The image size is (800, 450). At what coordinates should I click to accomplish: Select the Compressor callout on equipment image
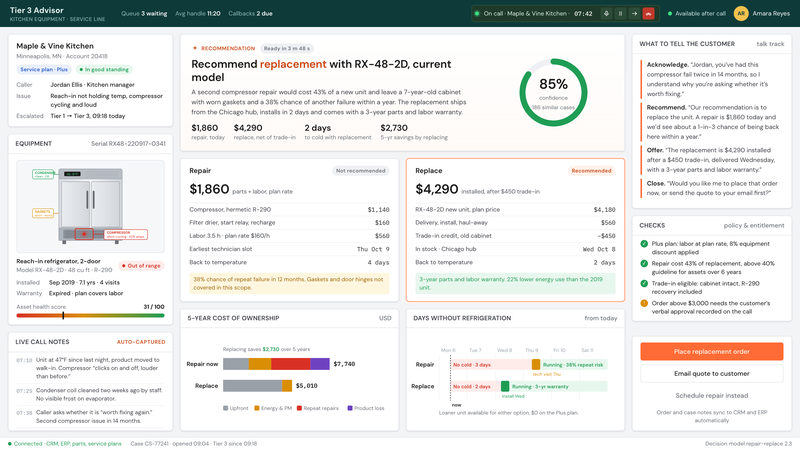tap(126, 234)
